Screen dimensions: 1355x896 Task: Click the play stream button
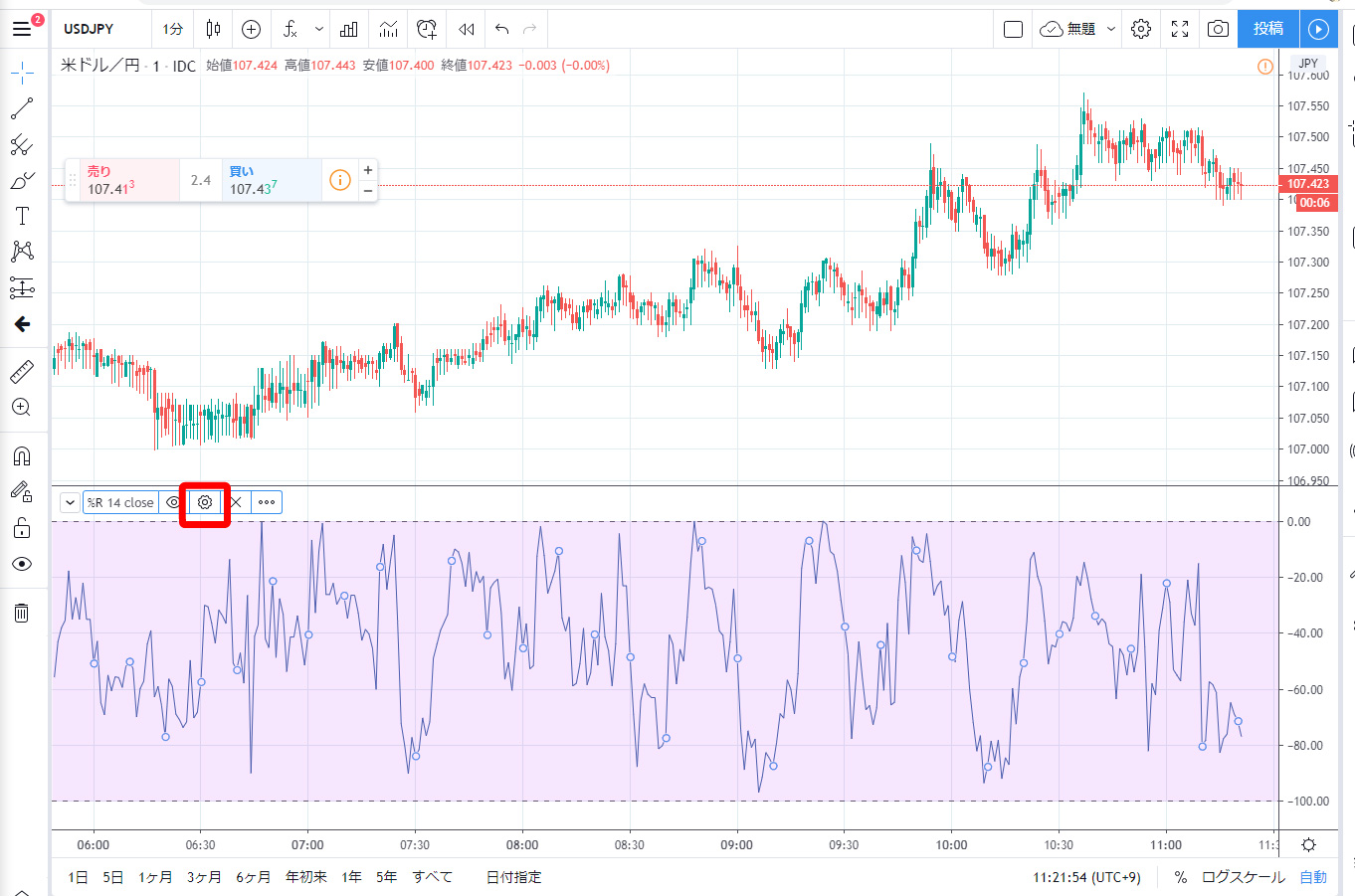(1318, 29)
